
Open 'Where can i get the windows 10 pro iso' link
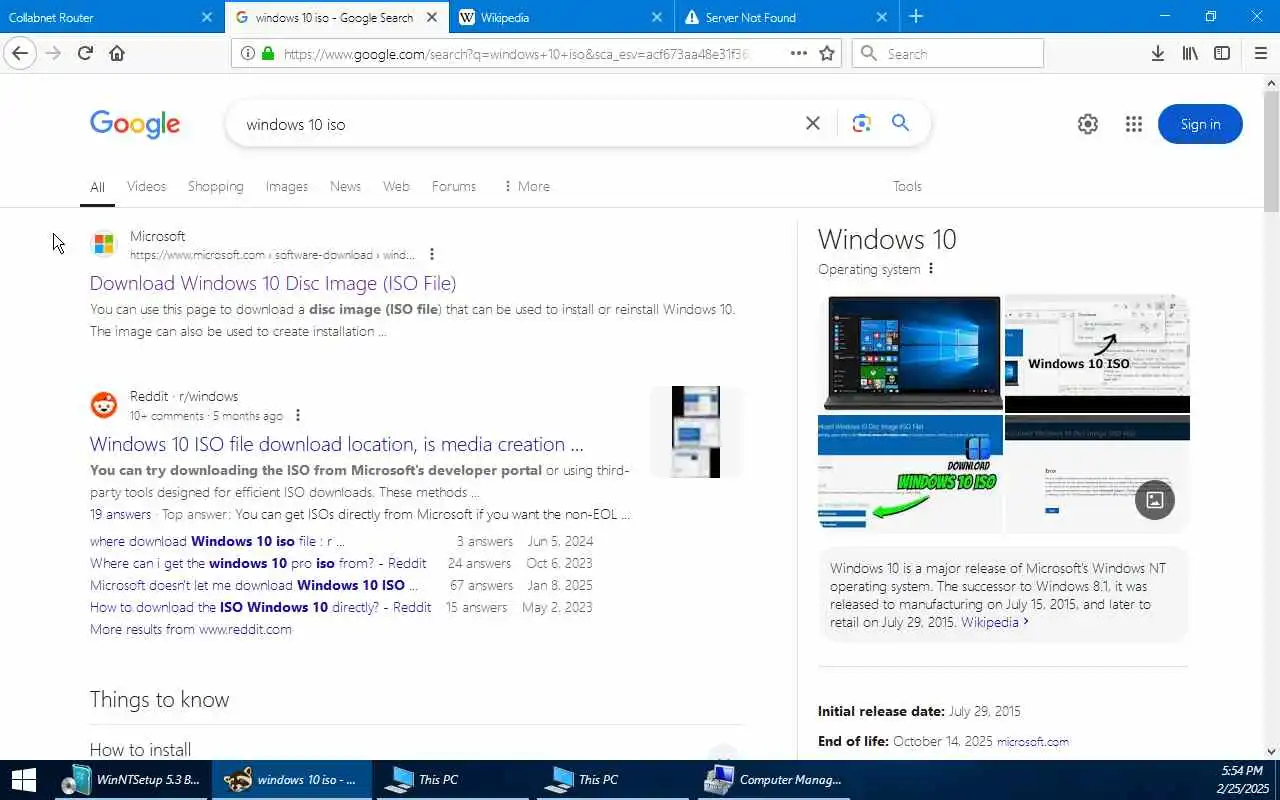pos(258,563)
